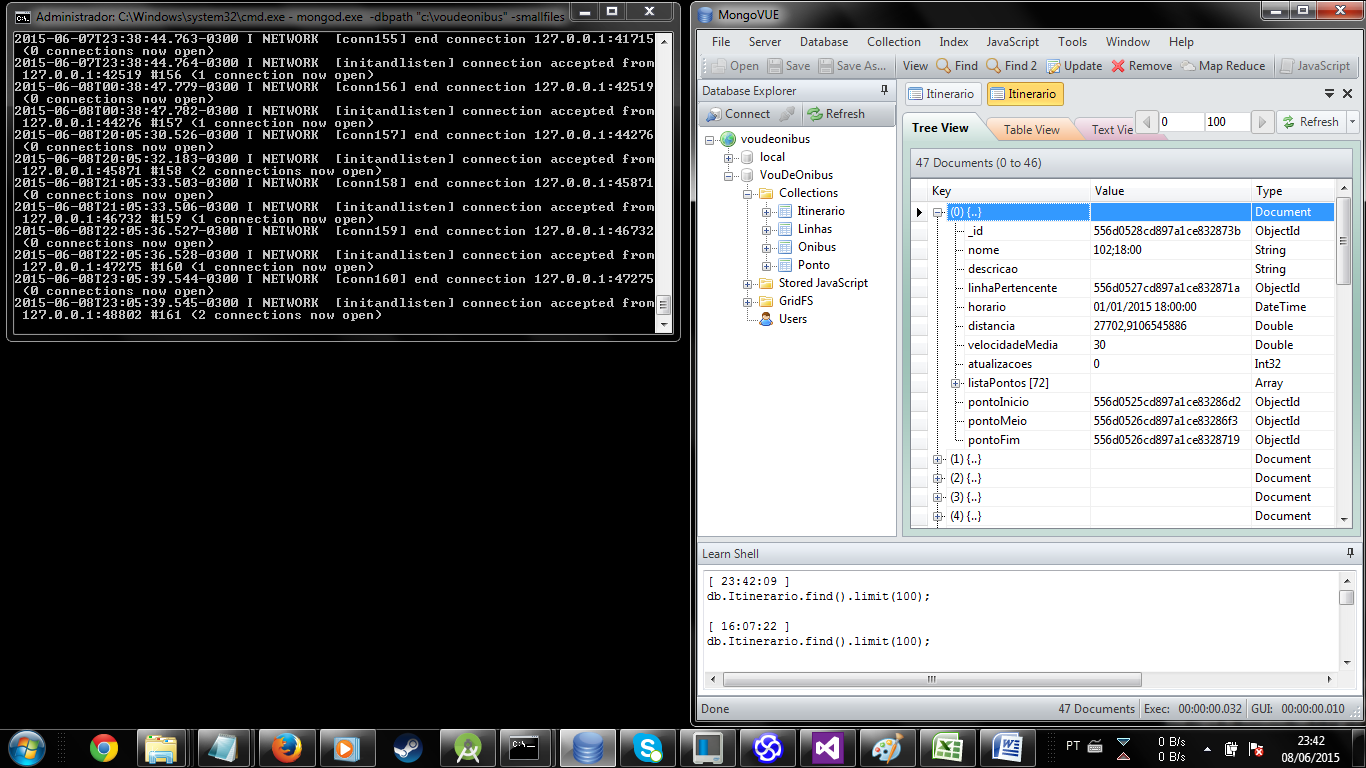Click the Connect button in Database Explorer

point(738,114)
